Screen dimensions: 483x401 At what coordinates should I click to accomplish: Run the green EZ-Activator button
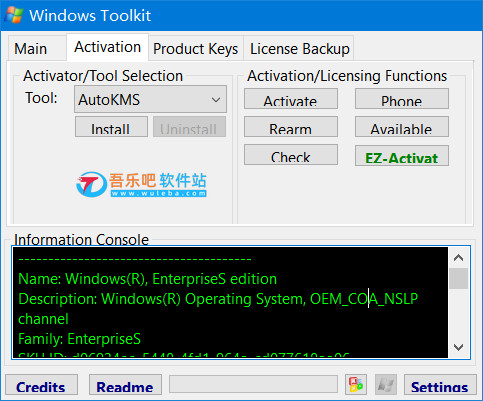tap(402, 156)
